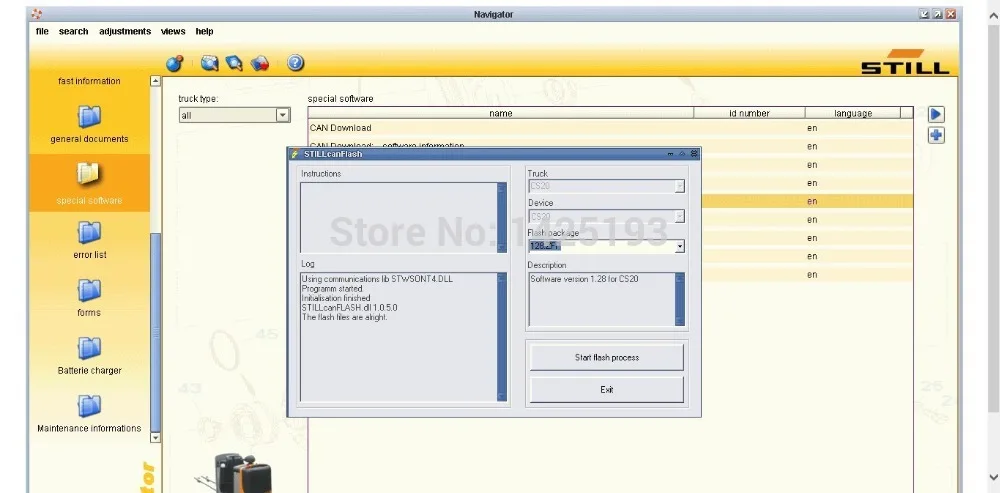Click the blue help question mark icon
Screen dimensions: 1000x493
295,63
